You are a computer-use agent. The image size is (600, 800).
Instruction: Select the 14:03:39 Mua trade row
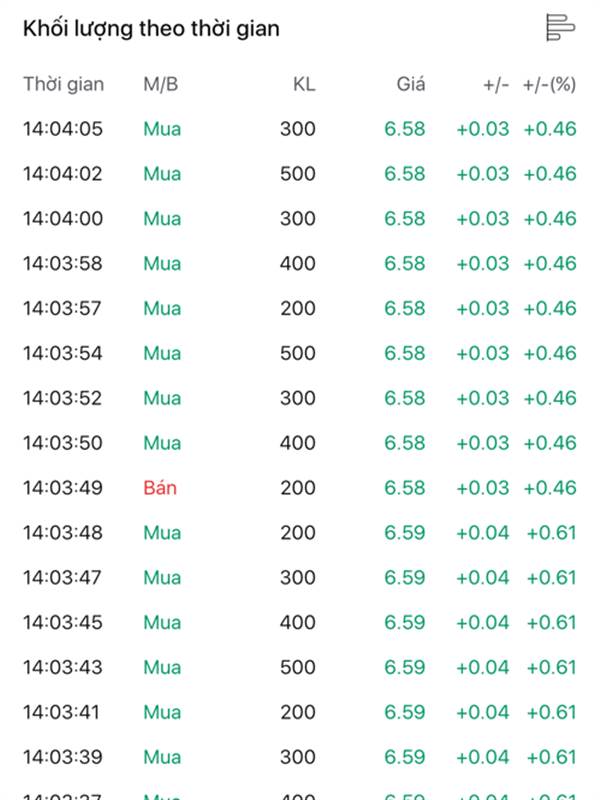[x=300, y=758]
